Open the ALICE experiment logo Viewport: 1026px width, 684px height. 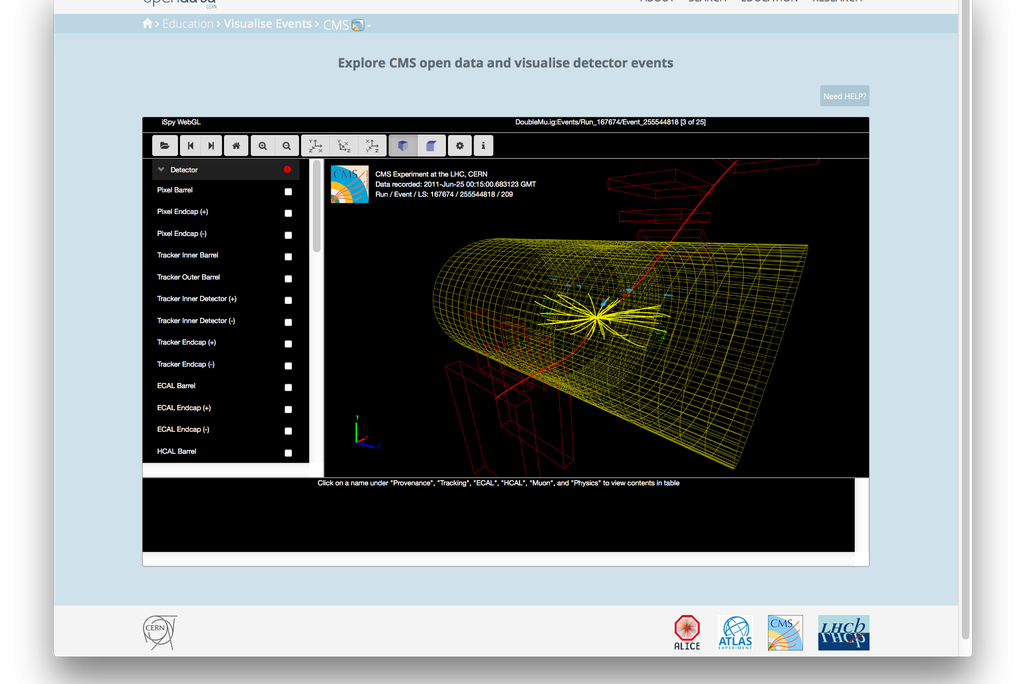(687, 632)
